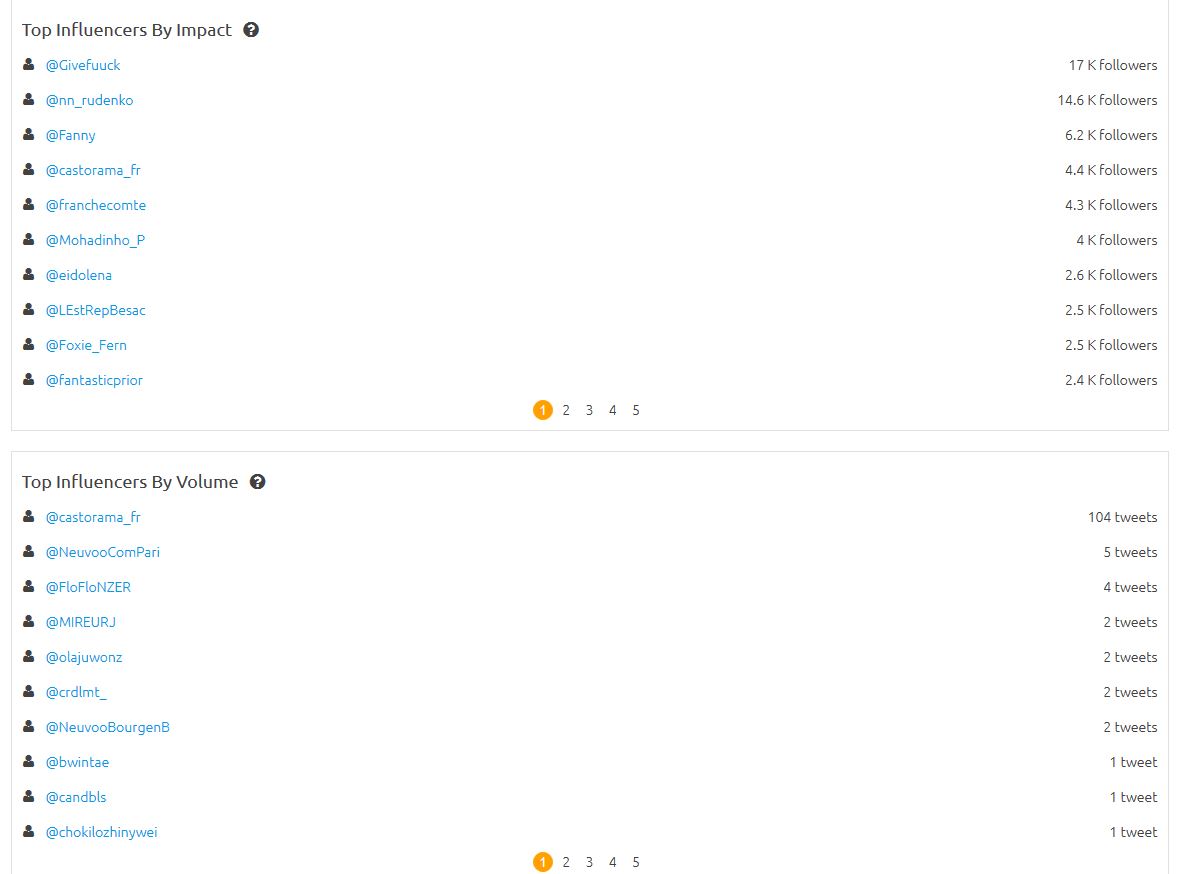
Task: Click the user icon beside @chokilozhinywei
Action: pos(29,831)
